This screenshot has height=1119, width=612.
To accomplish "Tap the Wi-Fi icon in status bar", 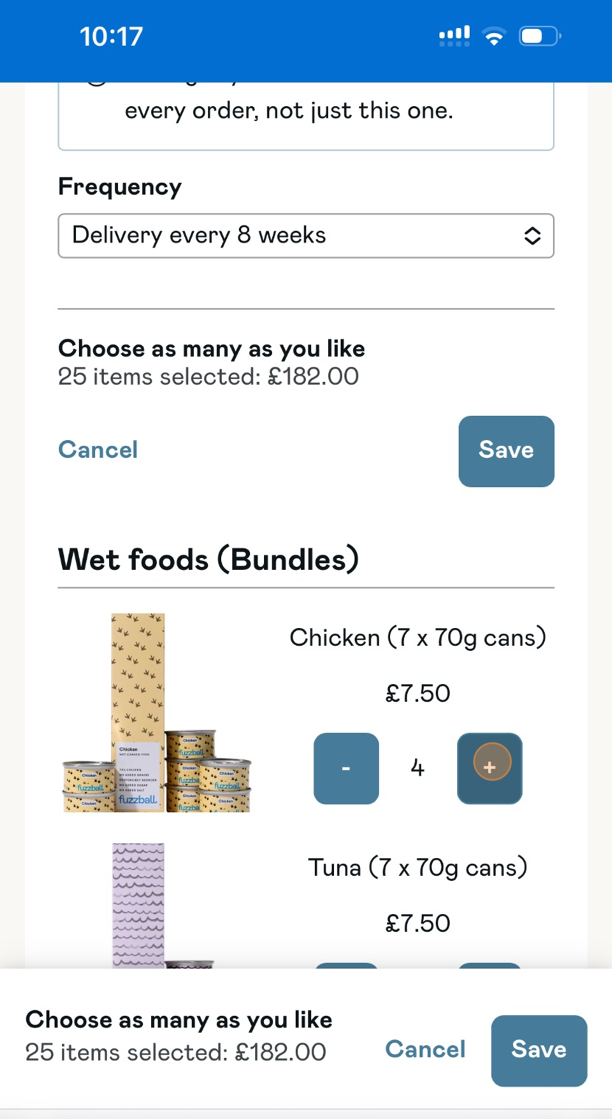I will point(493,37).
